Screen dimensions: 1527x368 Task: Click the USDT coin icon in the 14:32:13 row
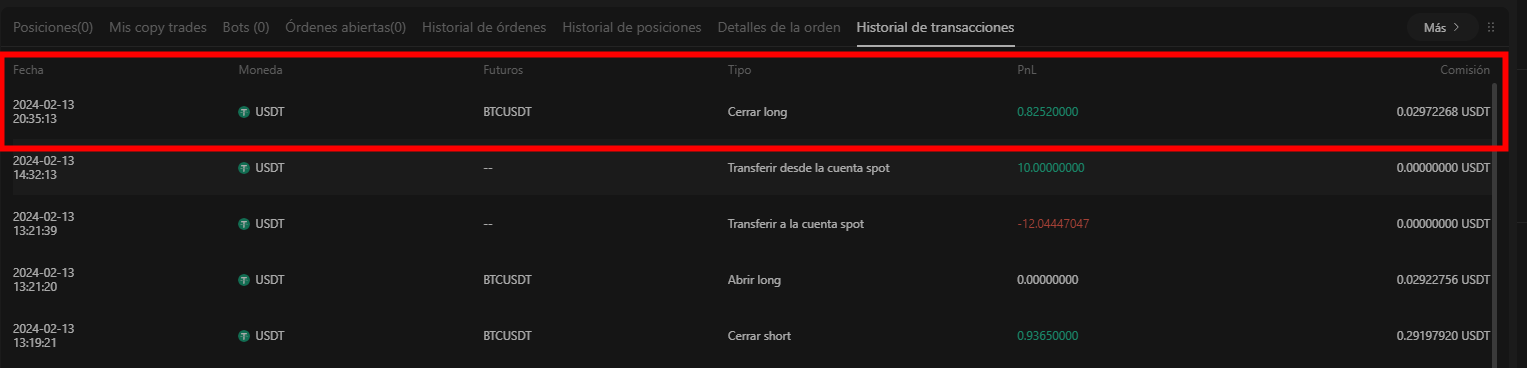tap(244, 168)
